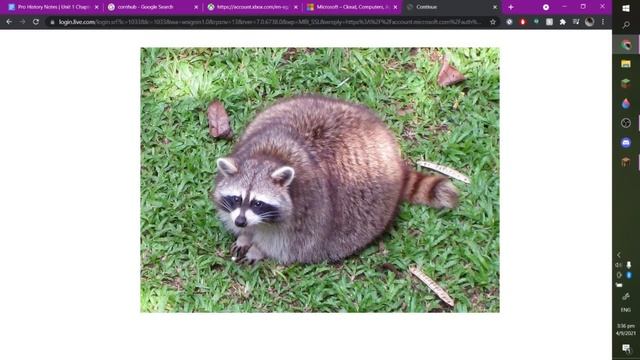The width and height of the screenshot is (640, 360).
Task: Click the red extension icon in toolbar
Action: (522, 22)
